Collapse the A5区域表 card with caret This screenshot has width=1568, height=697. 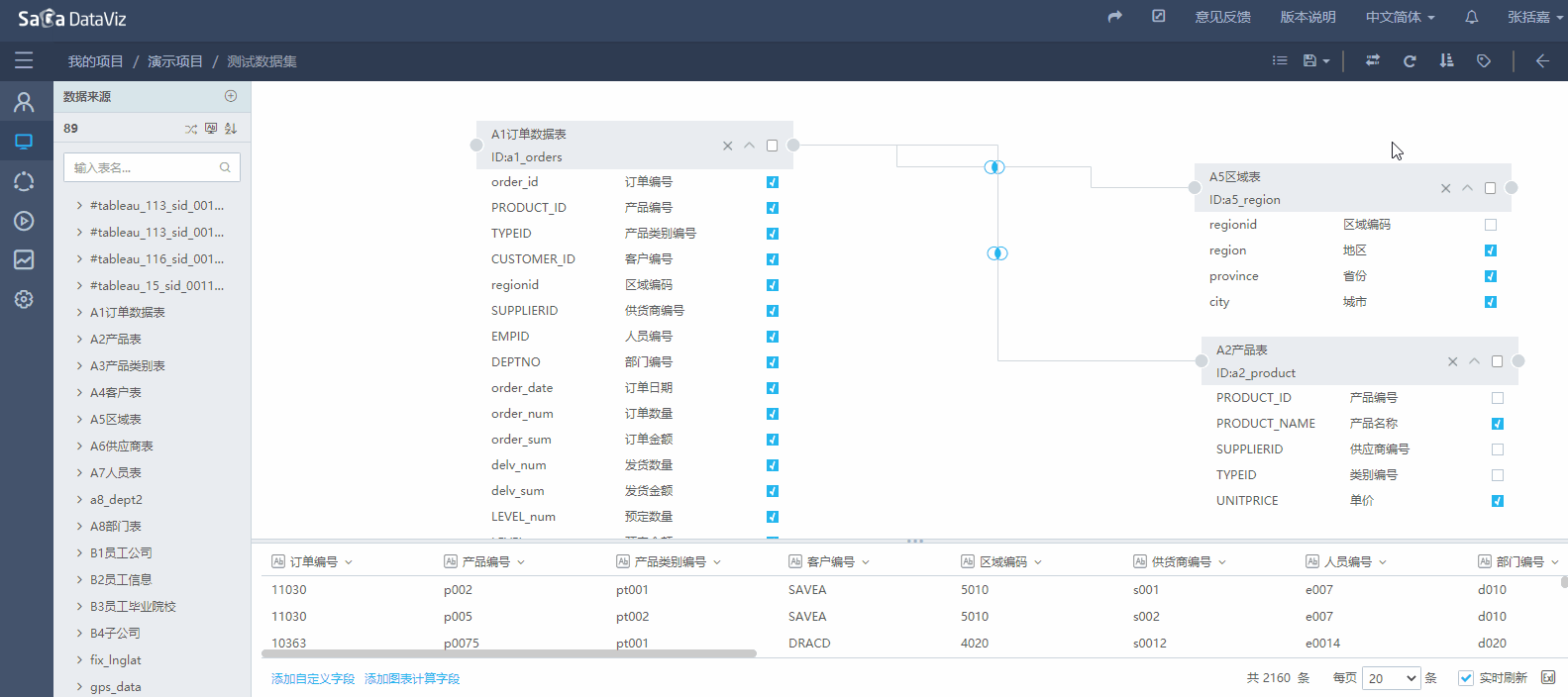click(x=1467, y=188)
